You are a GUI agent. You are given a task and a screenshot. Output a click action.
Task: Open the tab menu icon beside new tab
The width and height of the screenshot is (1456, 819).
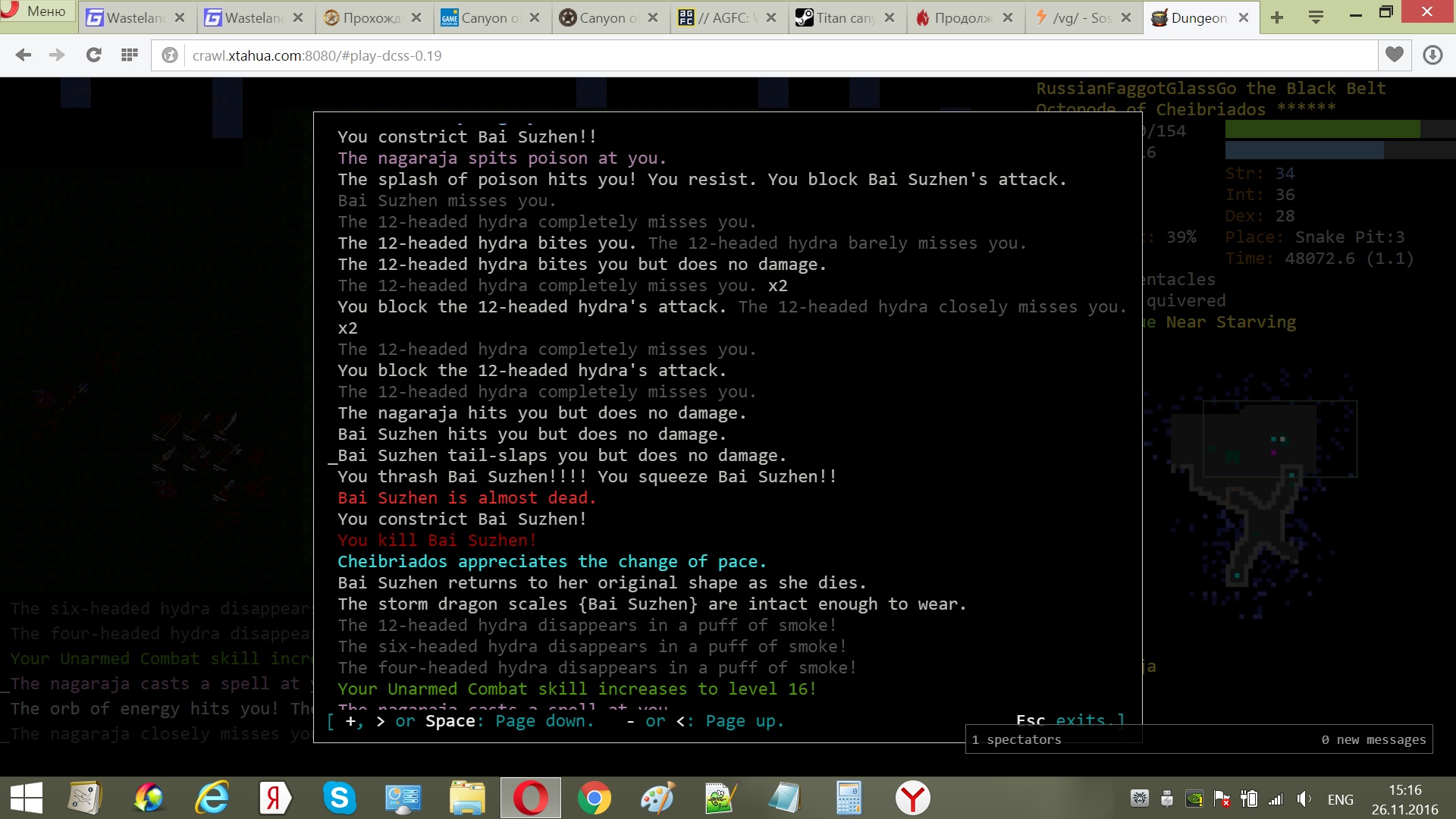click(x=1316, y=17)
